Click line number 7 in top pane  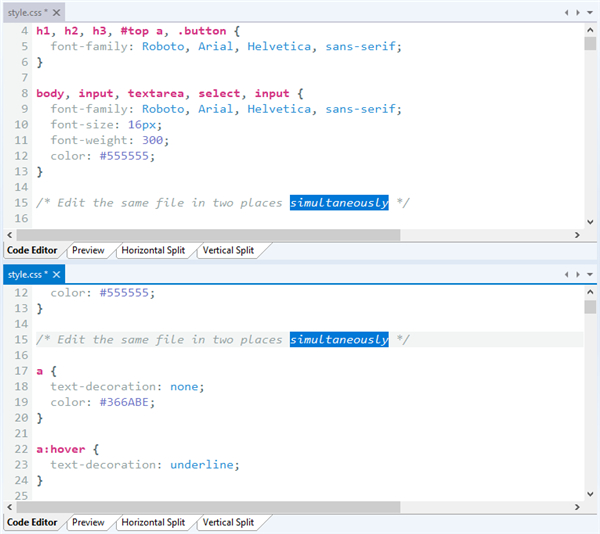click(24, 78)
